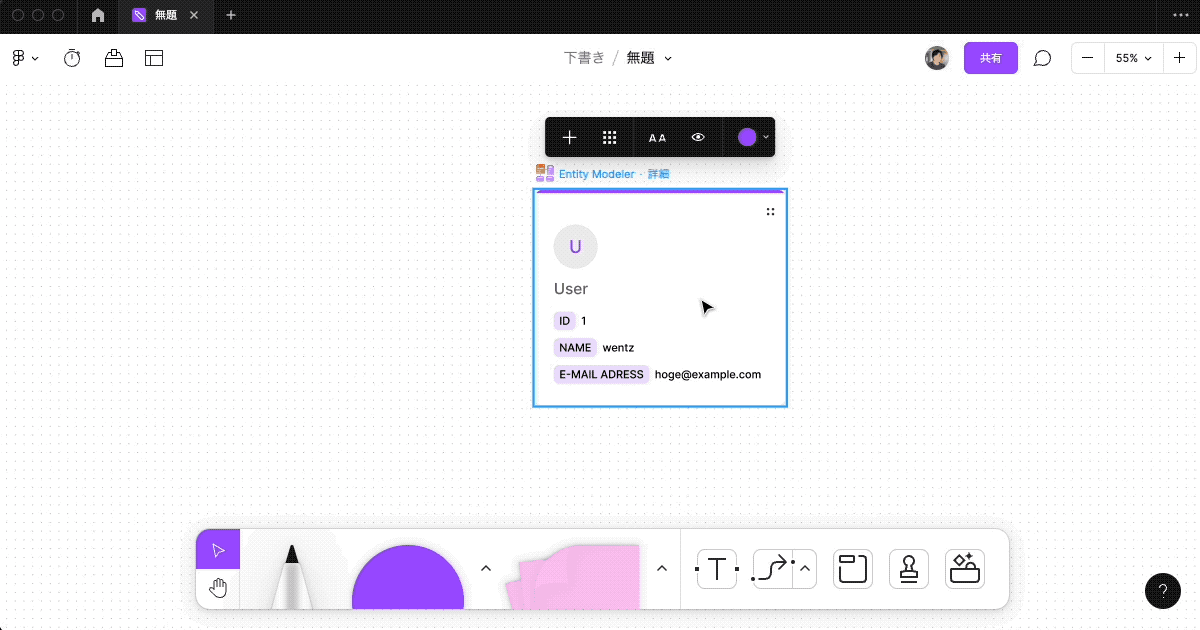
Task: Click the NAME field tag
Action: click(575, 348)
